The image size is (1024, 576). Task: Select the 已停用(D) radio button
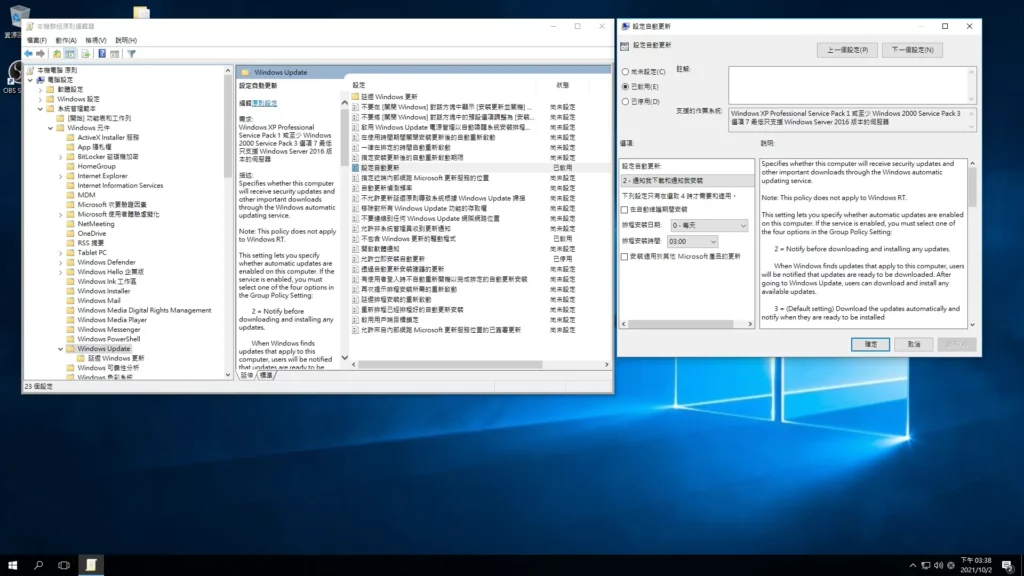(x=626, y=101)
